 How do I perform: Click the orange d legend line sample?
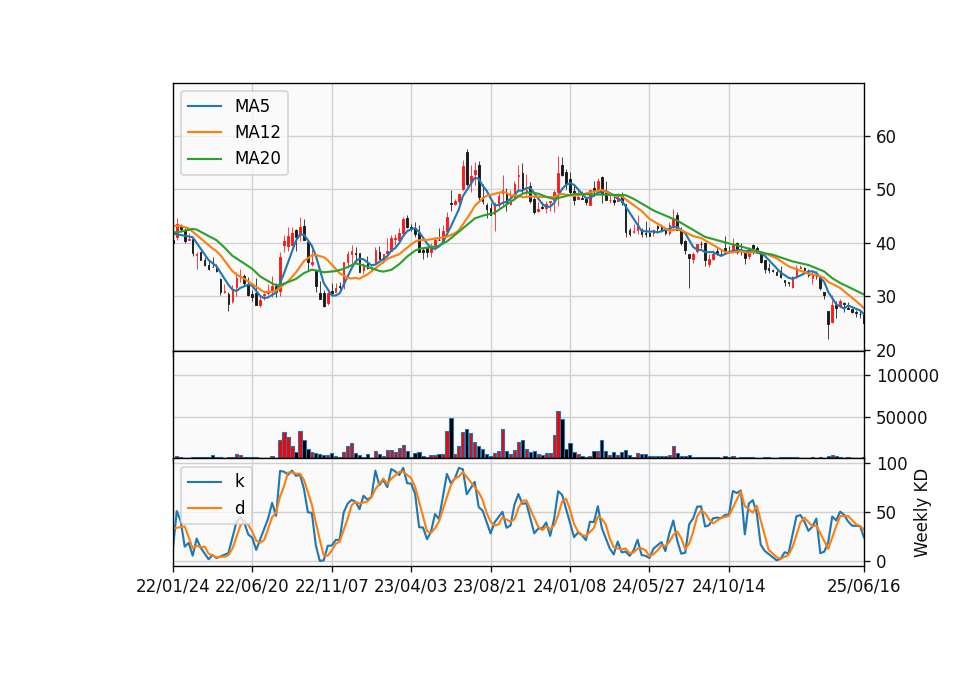click(x=204, y=508)
